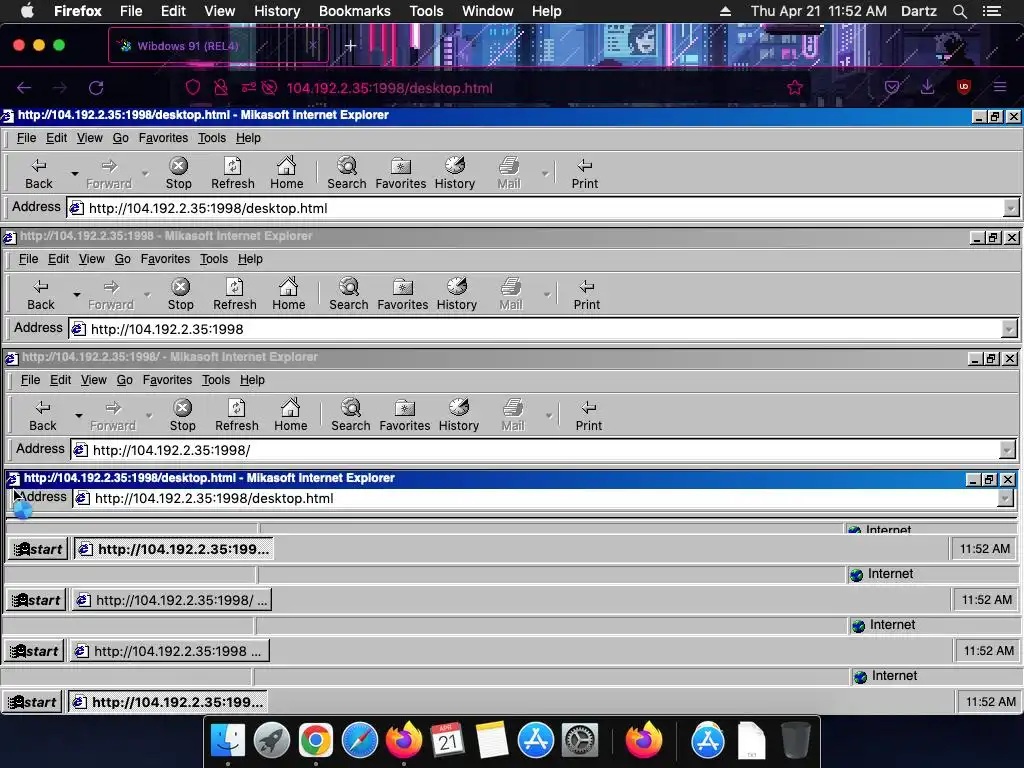Open Favorites in the topmost Internet Explorer toolbar
Screen dimensions: 1024x768
(400, 174)
